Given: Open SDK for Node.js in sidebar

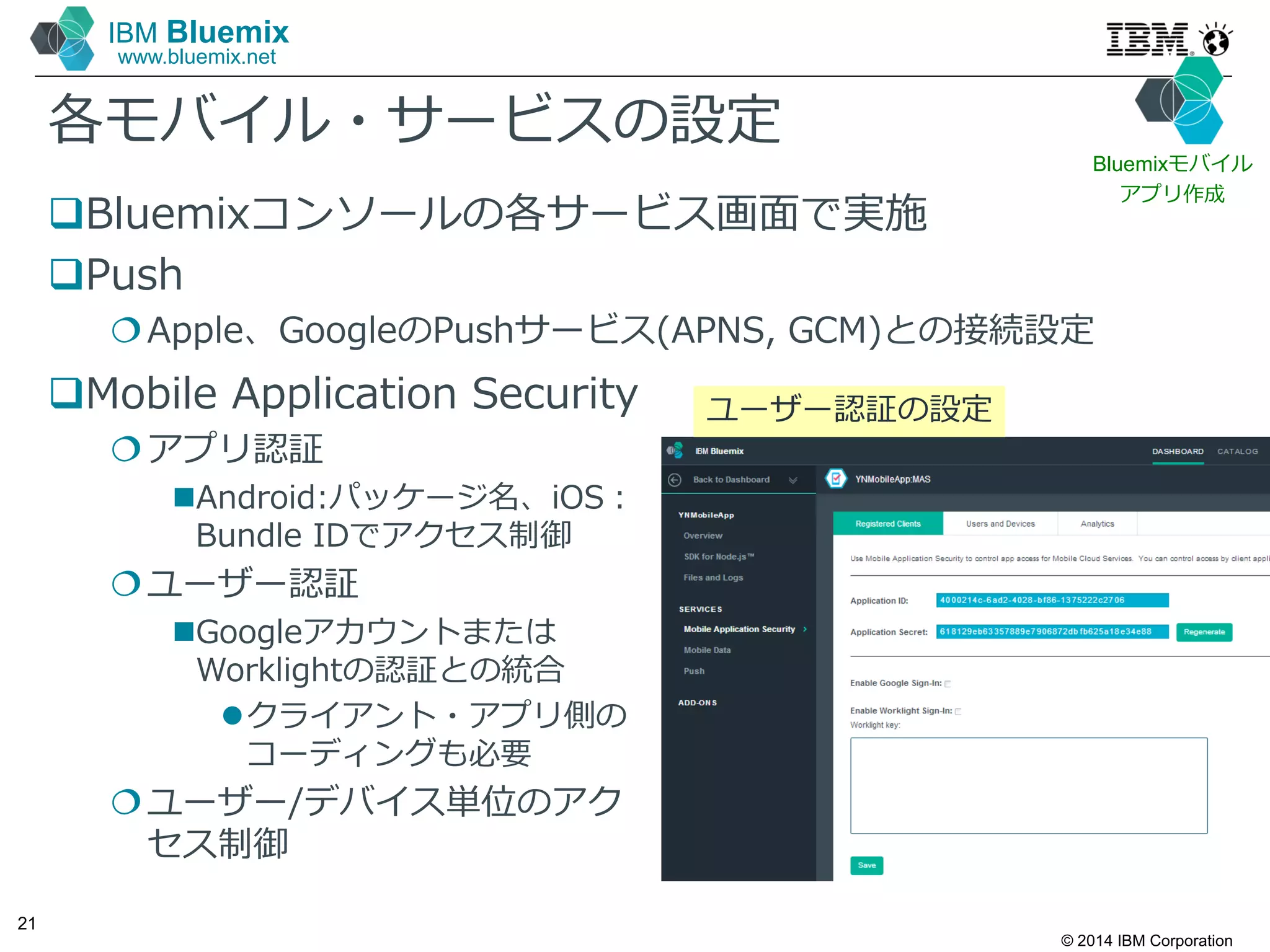Looking at the screenshot, I should 719,557.
